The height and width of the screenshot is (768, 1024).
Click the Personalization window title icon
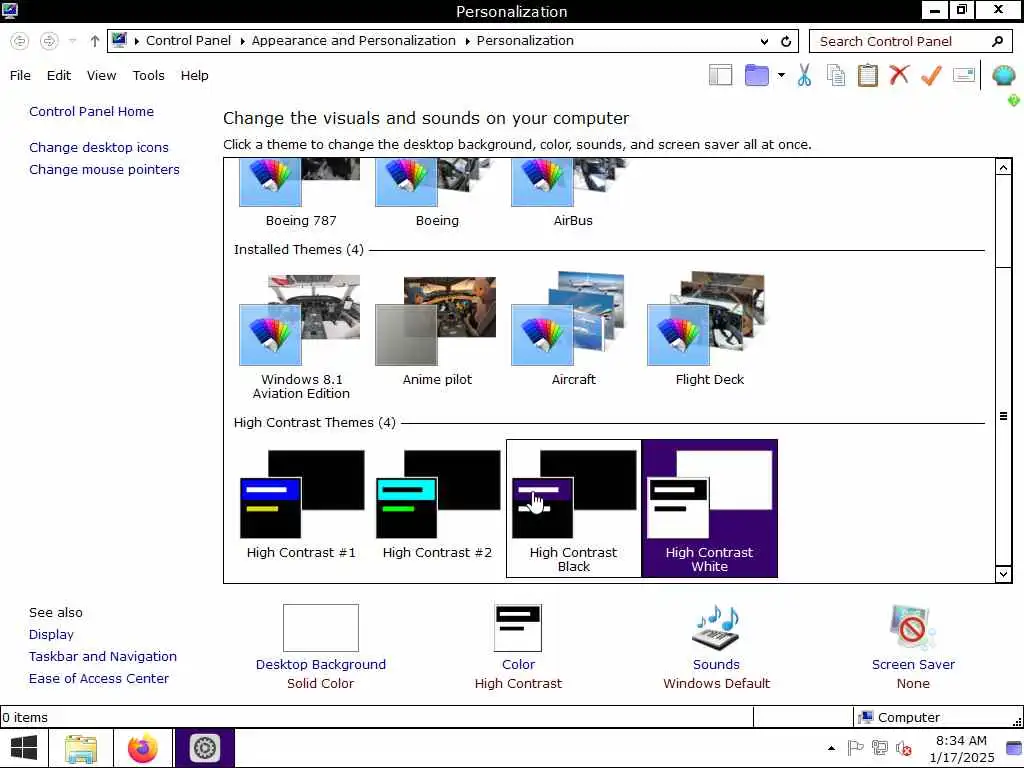[9, 10]
